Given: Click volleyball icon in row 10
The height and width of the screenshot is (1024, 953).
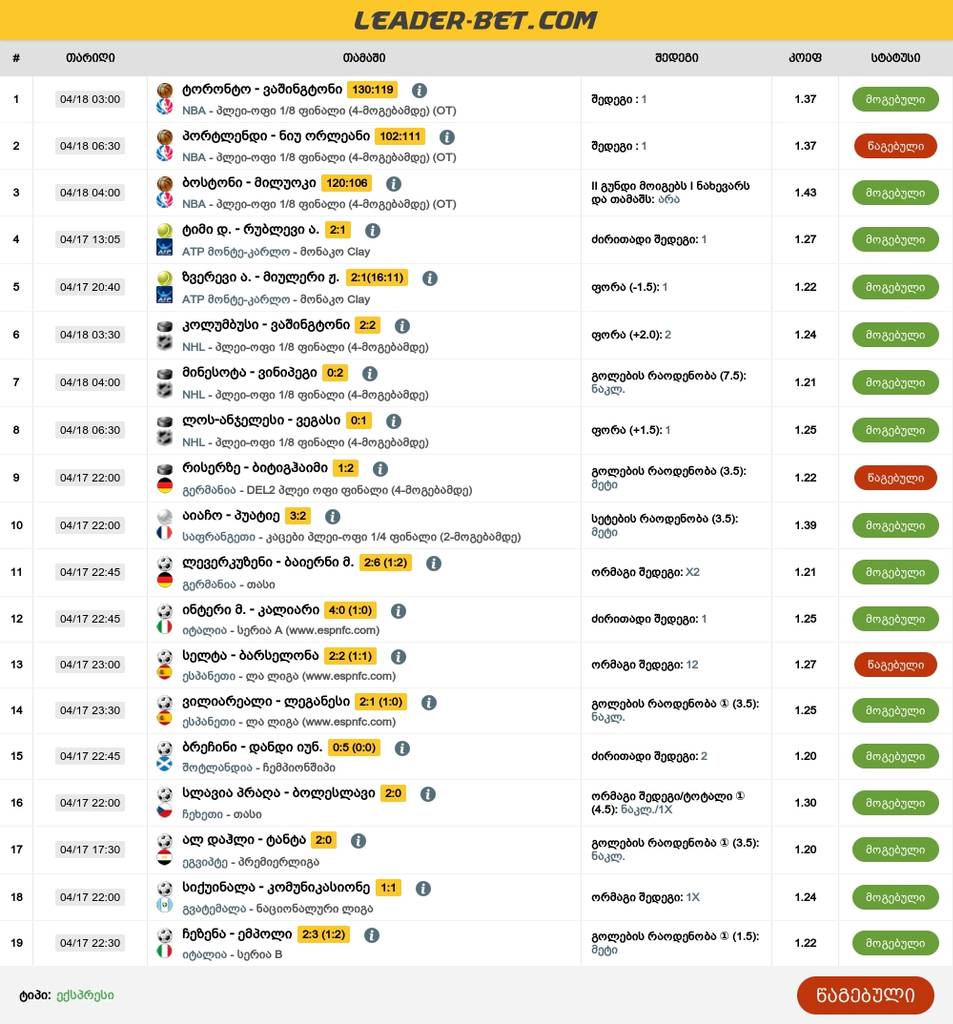Looking at the screenshot, I should click(165, 517).
